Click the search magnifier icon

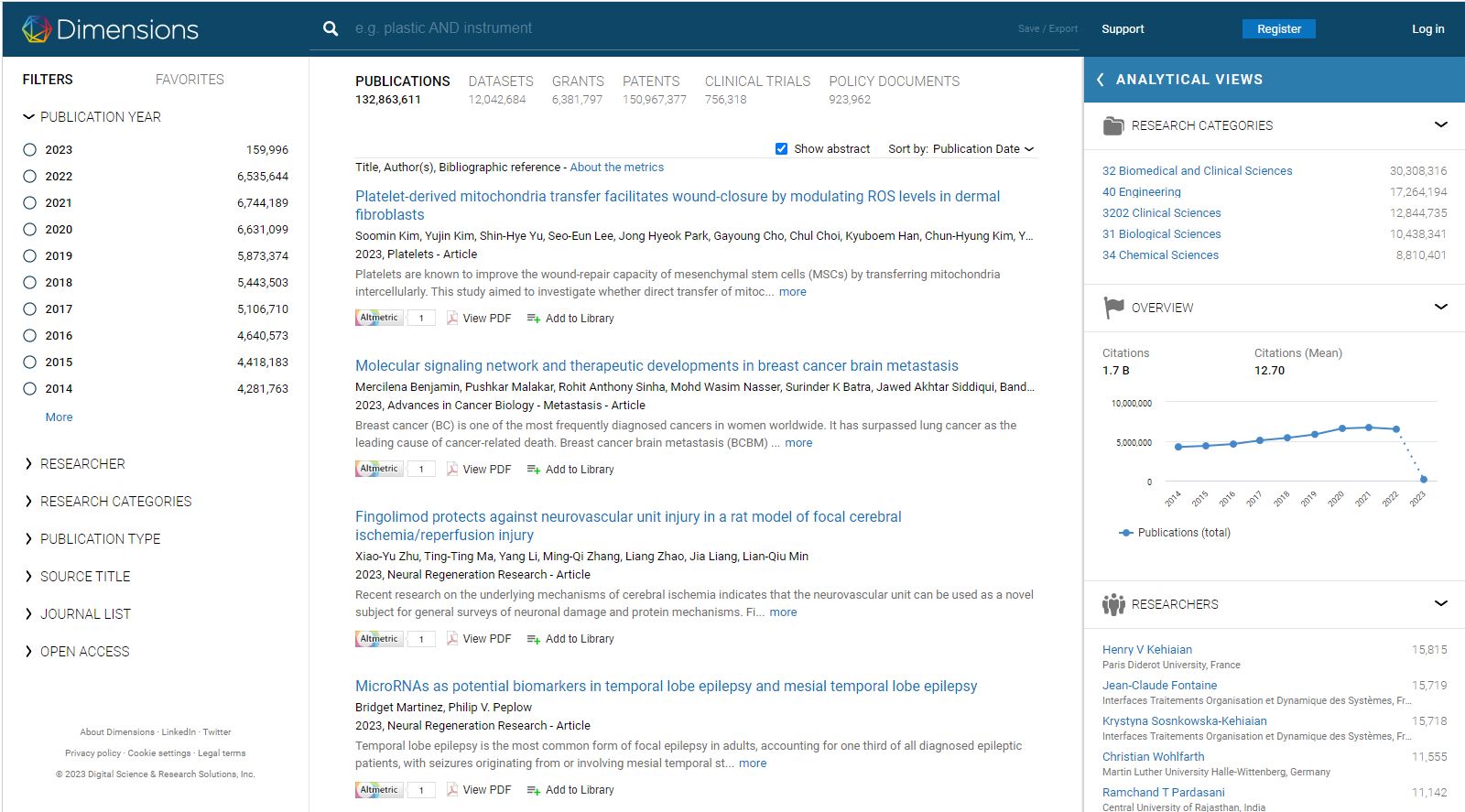coord(331,28)
